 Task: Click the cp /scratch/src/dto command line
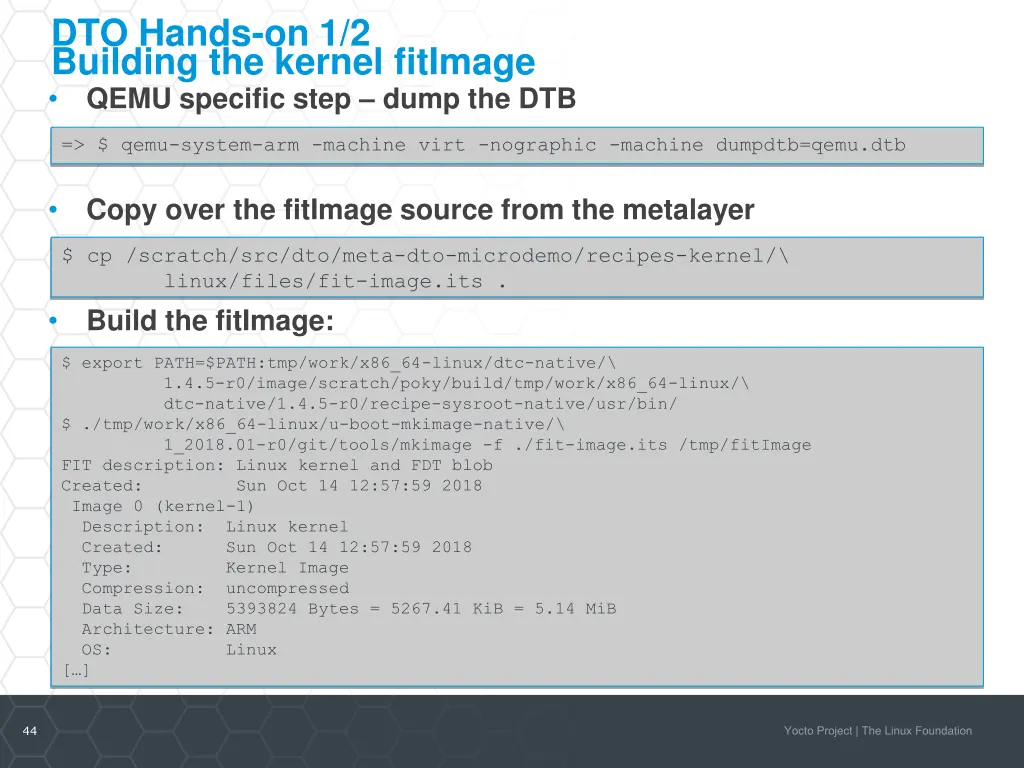(x=425, y=255)
